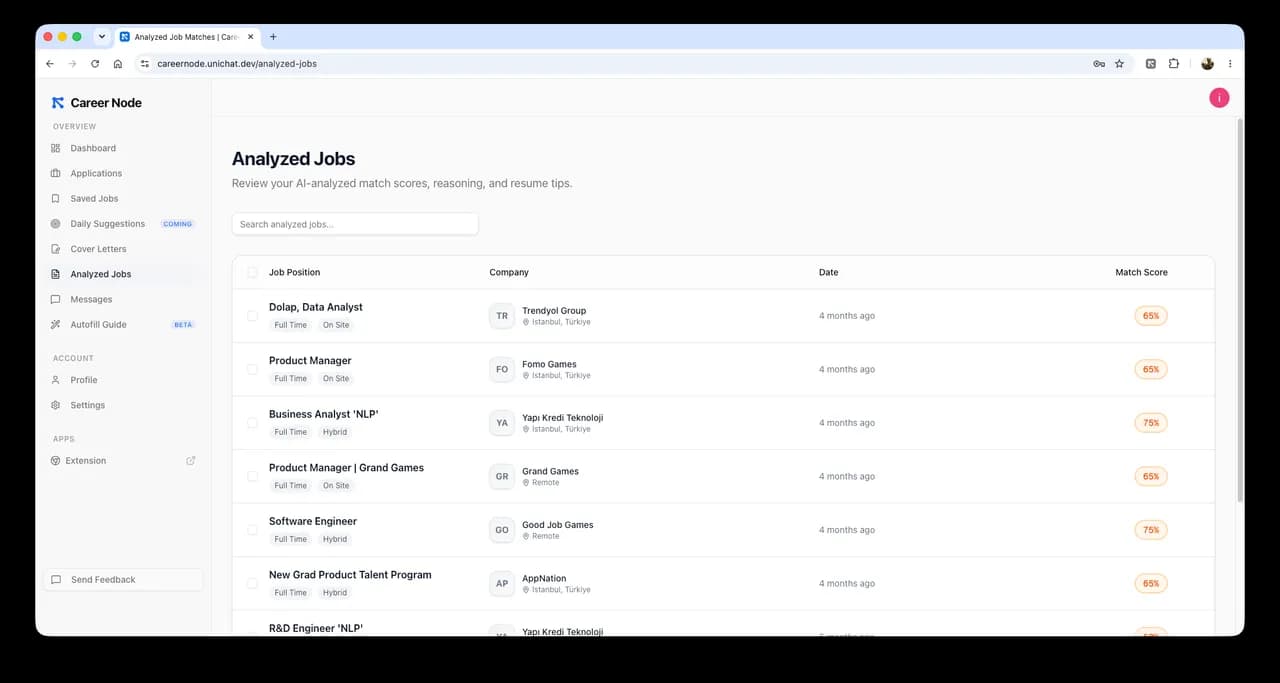Click site info icon in address bar
This screenshot has height=683, width=1280.
(x=145, y=63)
